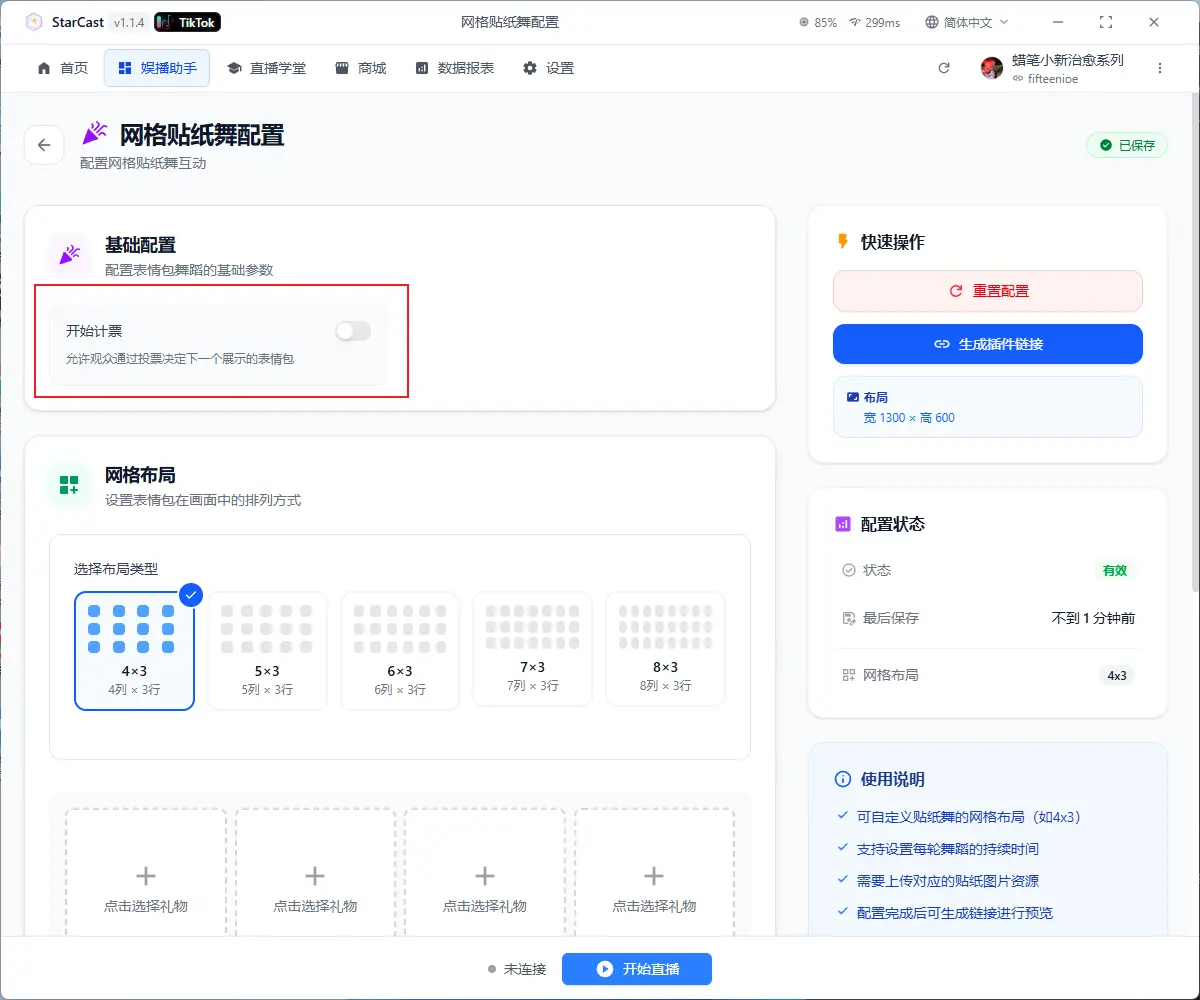The height and width of the screenshot is (1000, 1200).
Task: Select the 8×3 grid layout option
Action: click(665, 649)
